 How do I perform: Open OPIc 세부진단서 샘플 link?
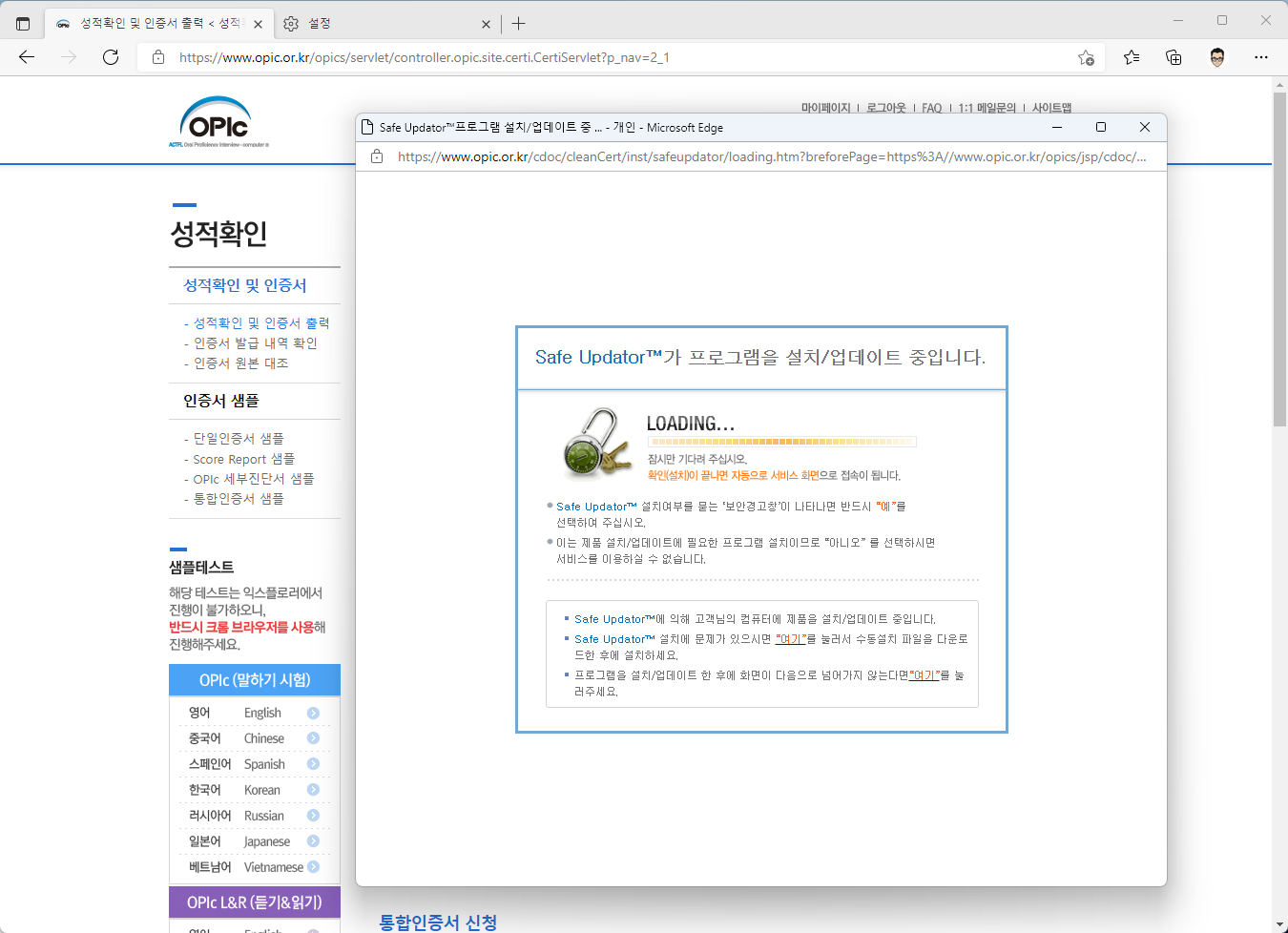[254, 479]
